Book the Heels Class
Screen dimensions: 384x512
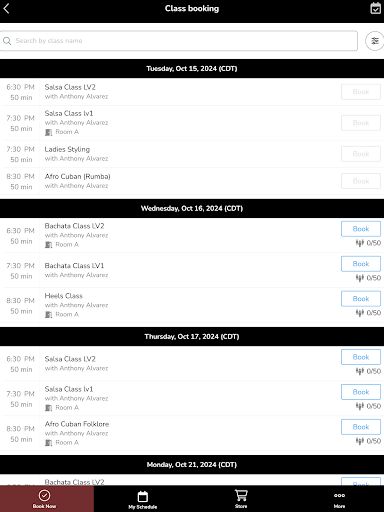[x=361, y=299]
